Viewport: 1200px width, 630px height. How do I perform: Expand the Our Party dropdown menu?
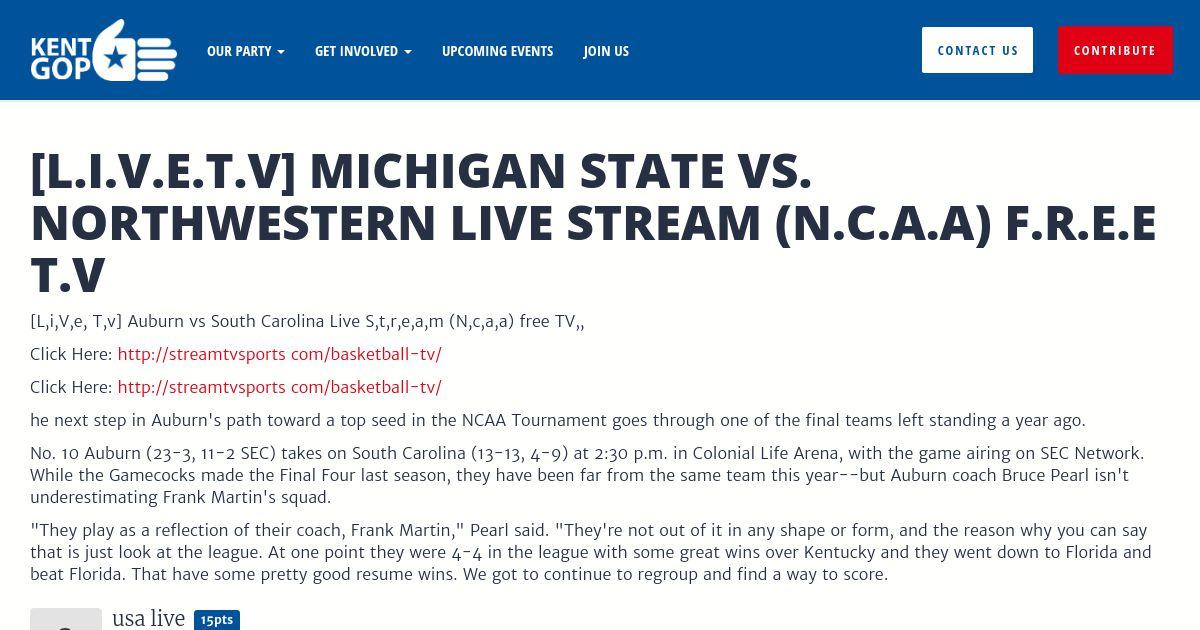coord(246,51)
